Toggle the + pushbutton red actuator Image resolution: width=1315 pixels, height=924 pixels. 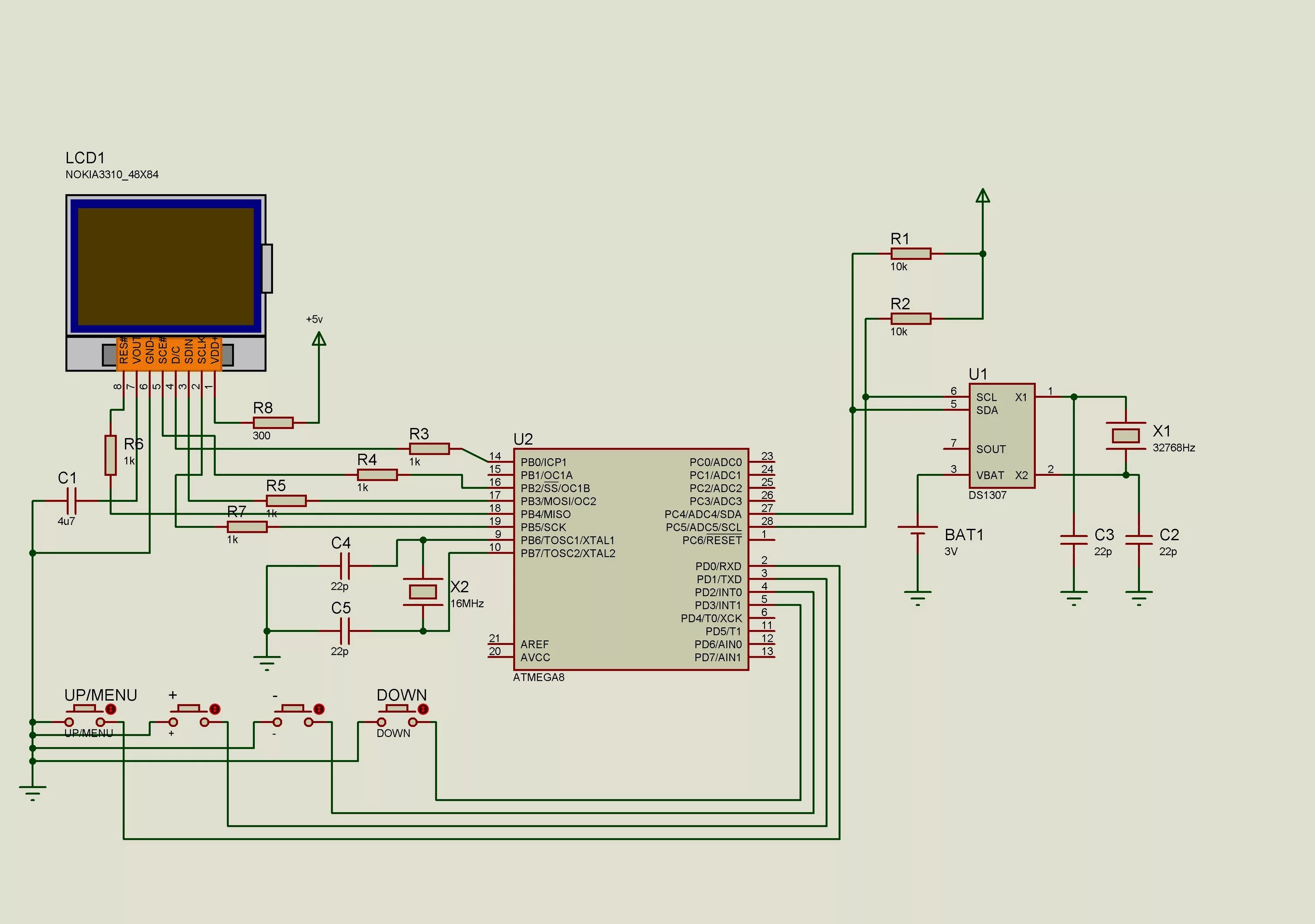pyautogui.click(x=215, y=709)
